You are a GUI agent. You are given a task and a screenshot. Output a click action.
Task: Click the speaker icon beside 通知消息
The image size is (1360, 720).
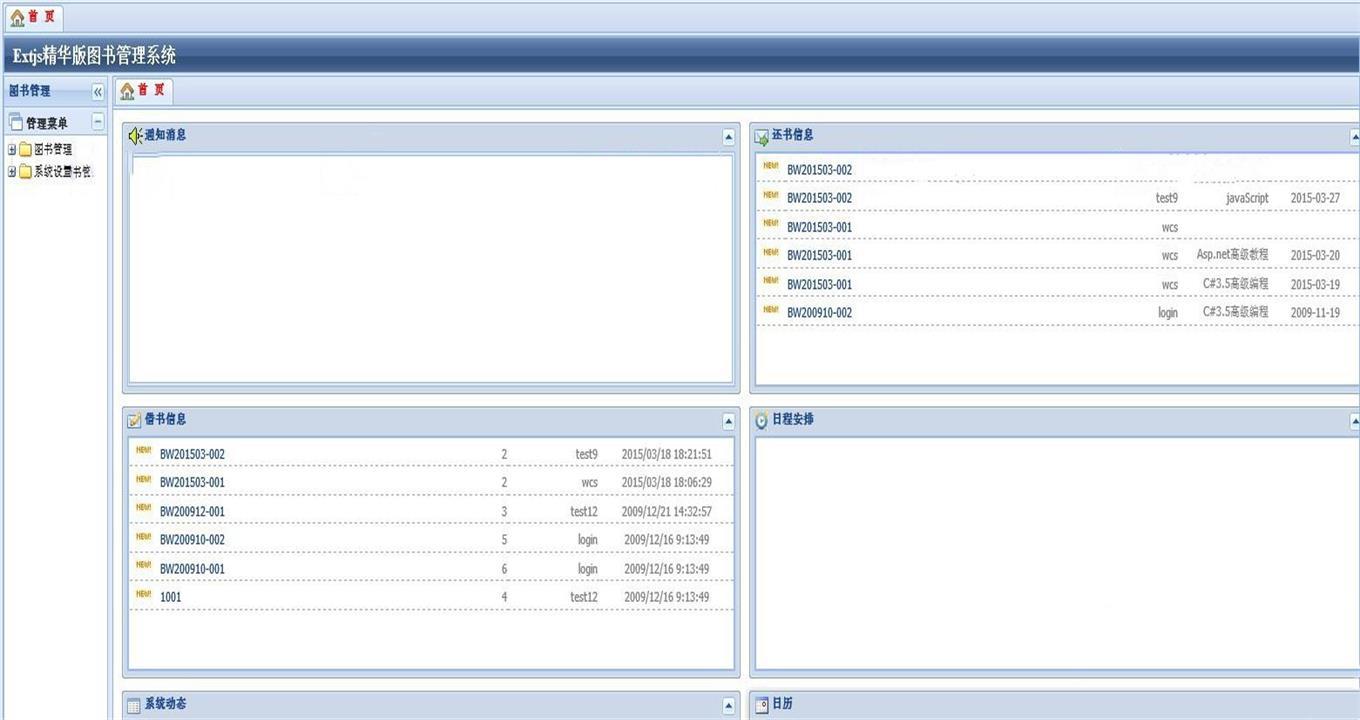pos(135,136)
